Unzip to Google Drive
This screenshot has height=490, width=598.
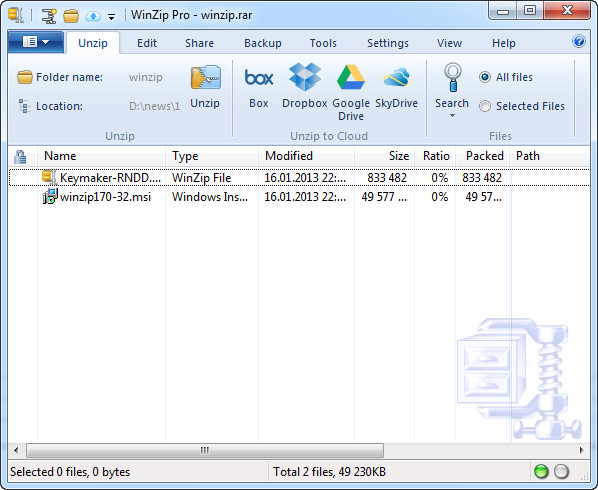(x=351, y=93)
